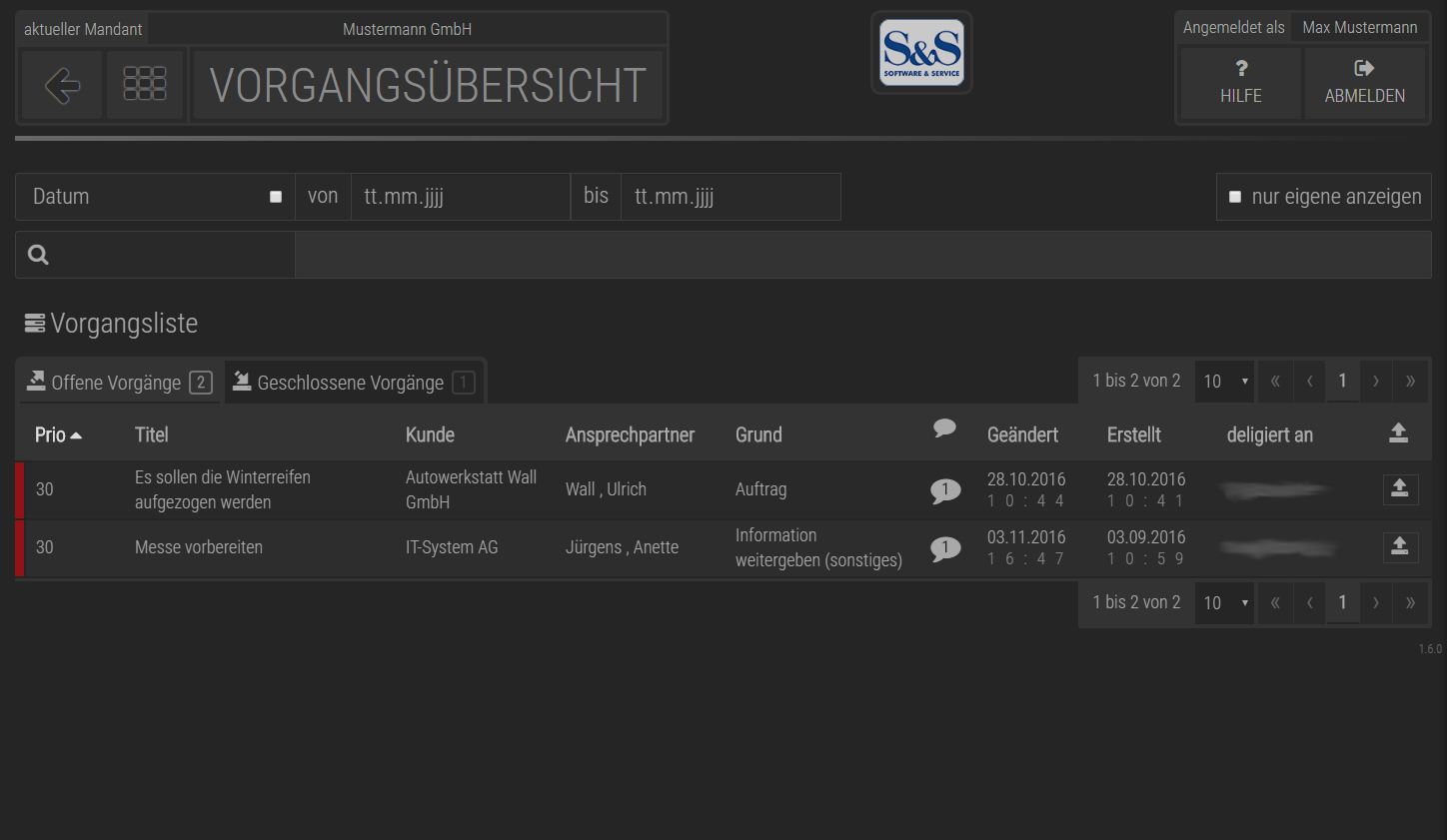
Task: Go to previous page in top pagination
Action: pyautogui.click(x=1309, y=381)
